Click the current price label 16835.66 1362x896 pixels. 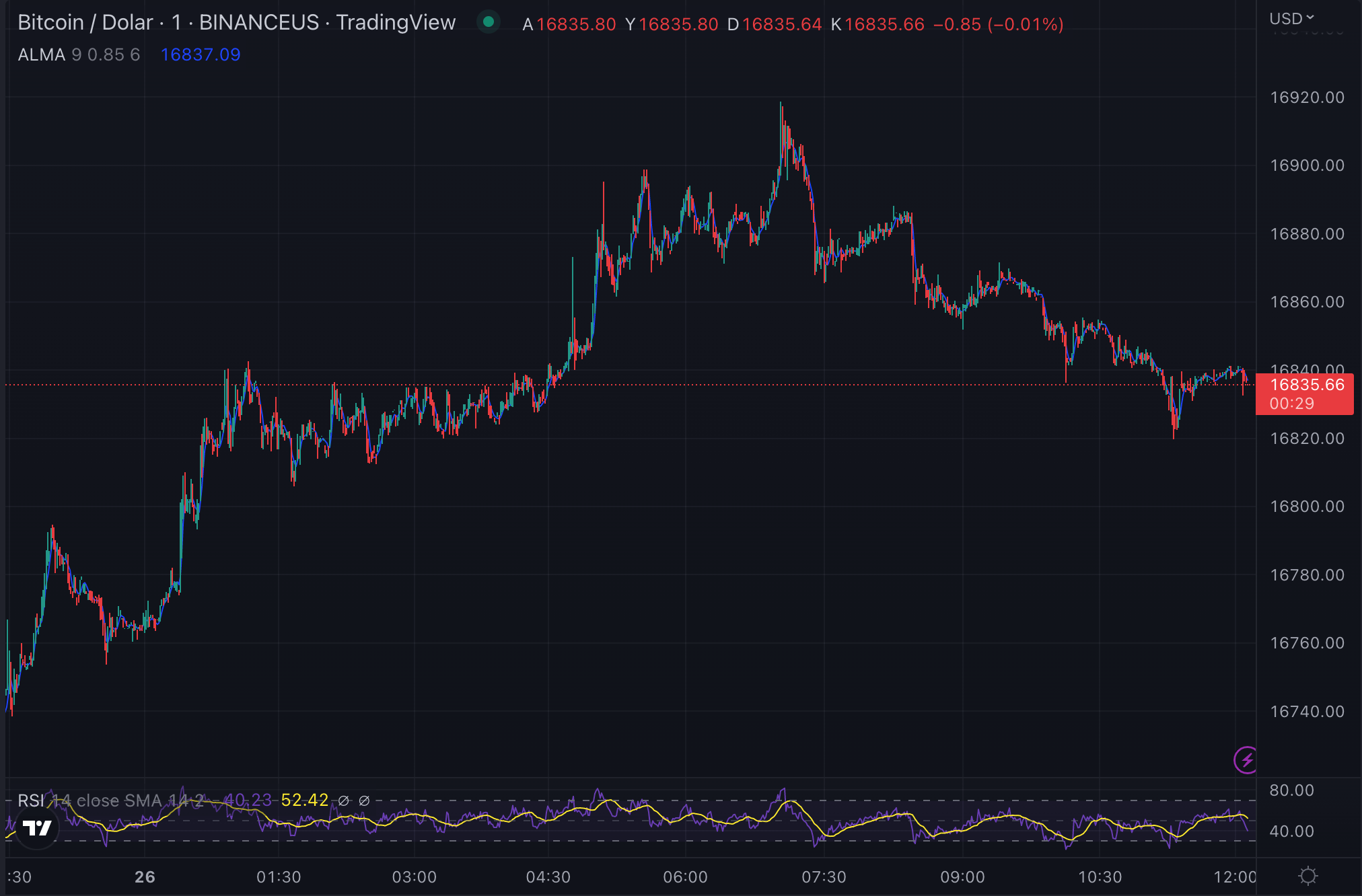coord(1307,385)
